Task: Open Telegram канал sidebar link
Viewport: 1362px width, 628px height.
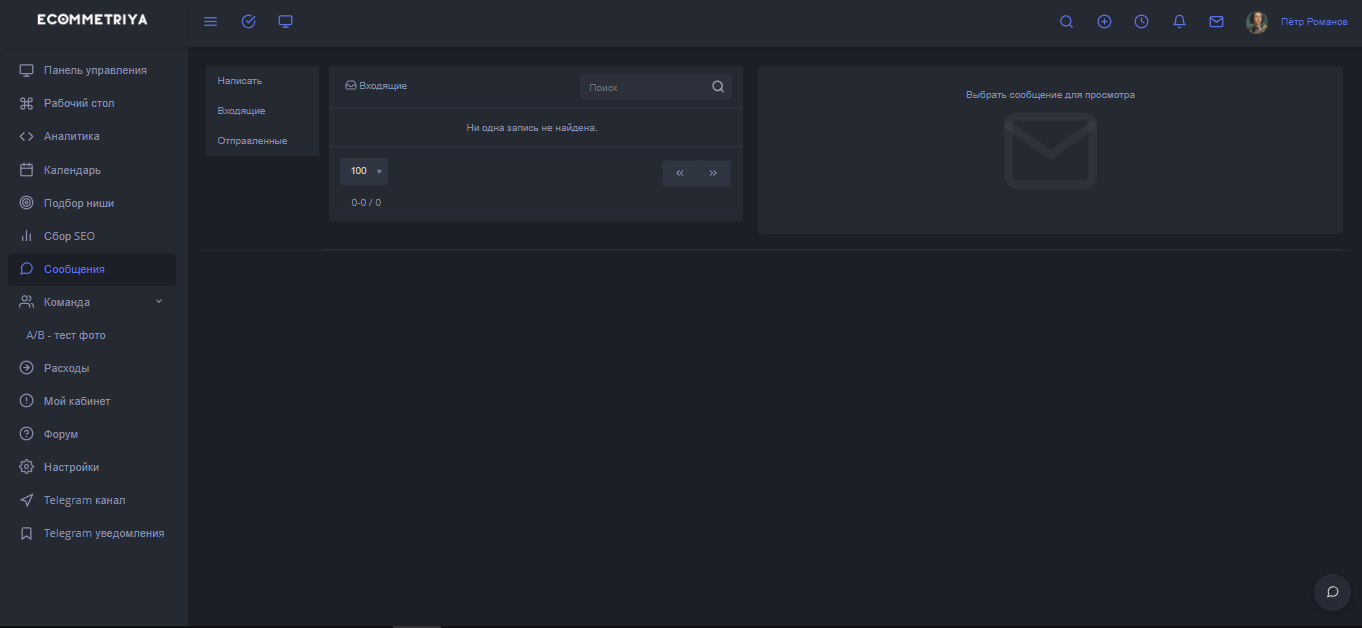Action: (84, 500)
